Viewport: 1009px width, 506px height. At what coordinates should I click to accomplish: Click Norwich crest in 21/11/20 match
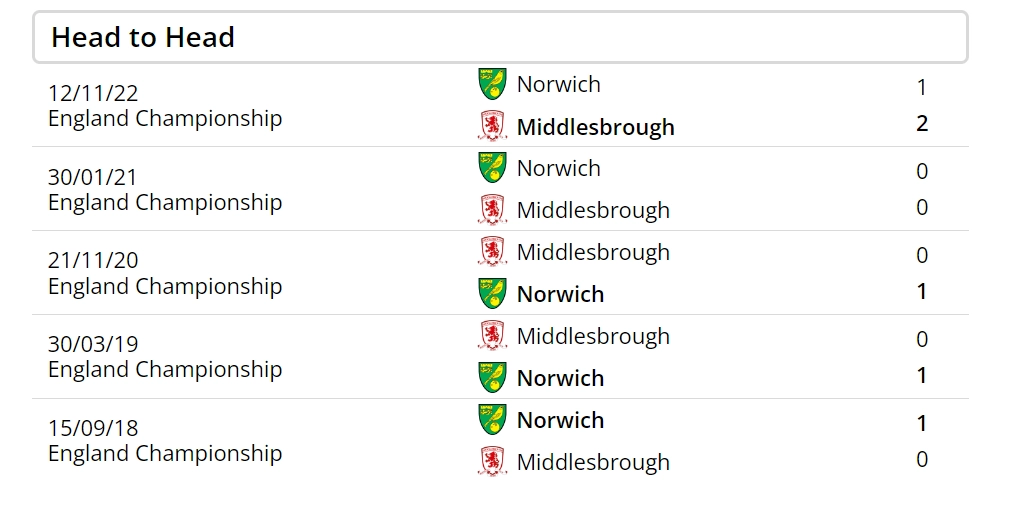click(x=492, y=294)
